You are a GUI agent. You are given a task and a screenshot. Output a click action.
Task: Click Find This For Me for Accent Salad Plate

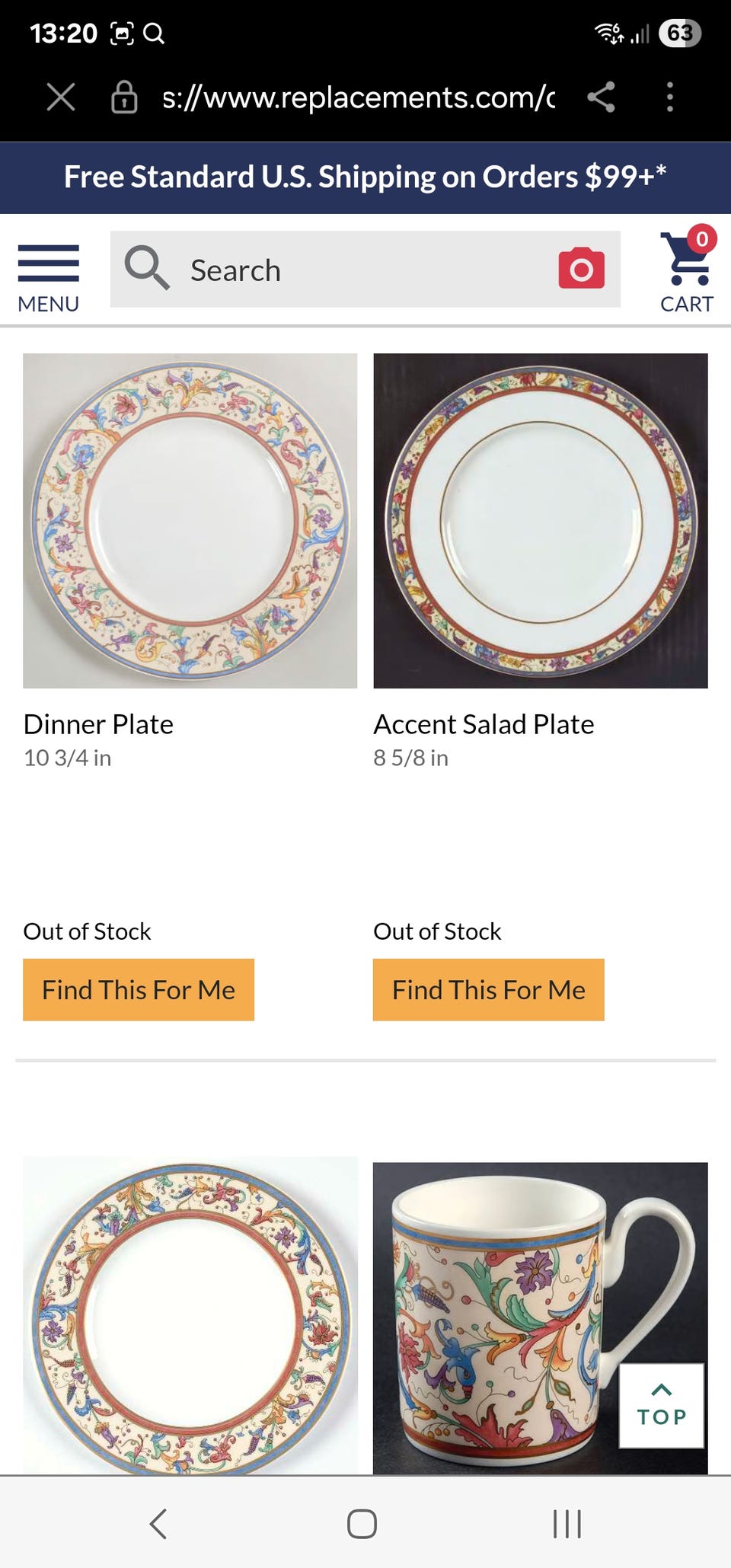click(488, 989)
